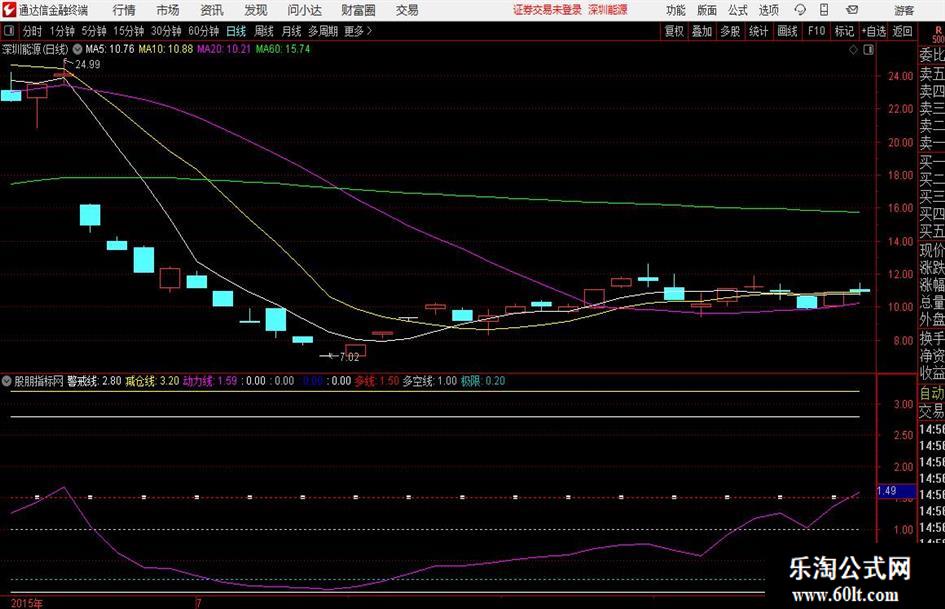Switch to the 60分钟 period
The image size is (945, 609).
(x=203, y=31)
